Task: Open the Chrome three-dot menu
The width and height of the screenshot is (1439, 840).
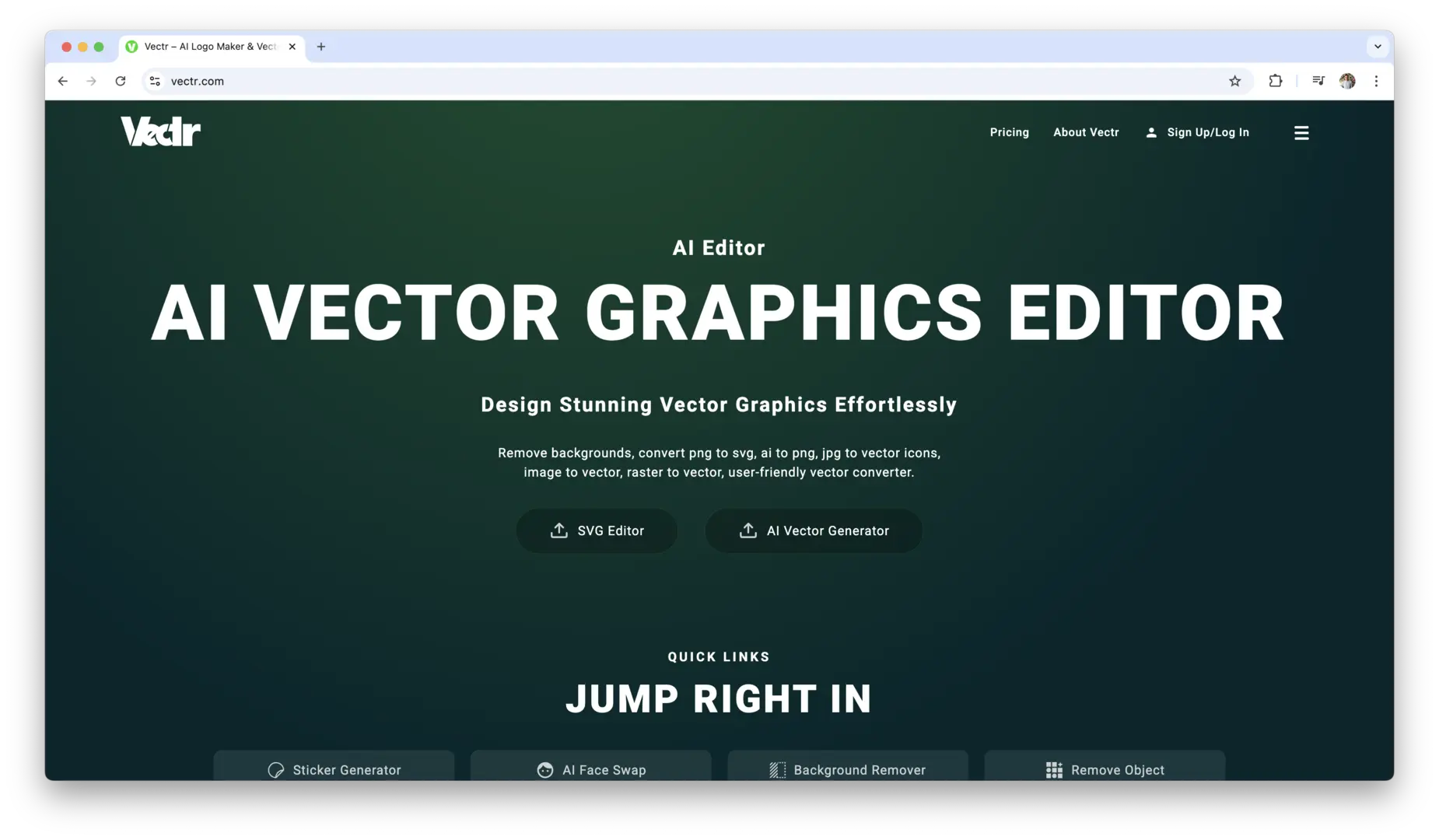Action: pos(1376,81)
